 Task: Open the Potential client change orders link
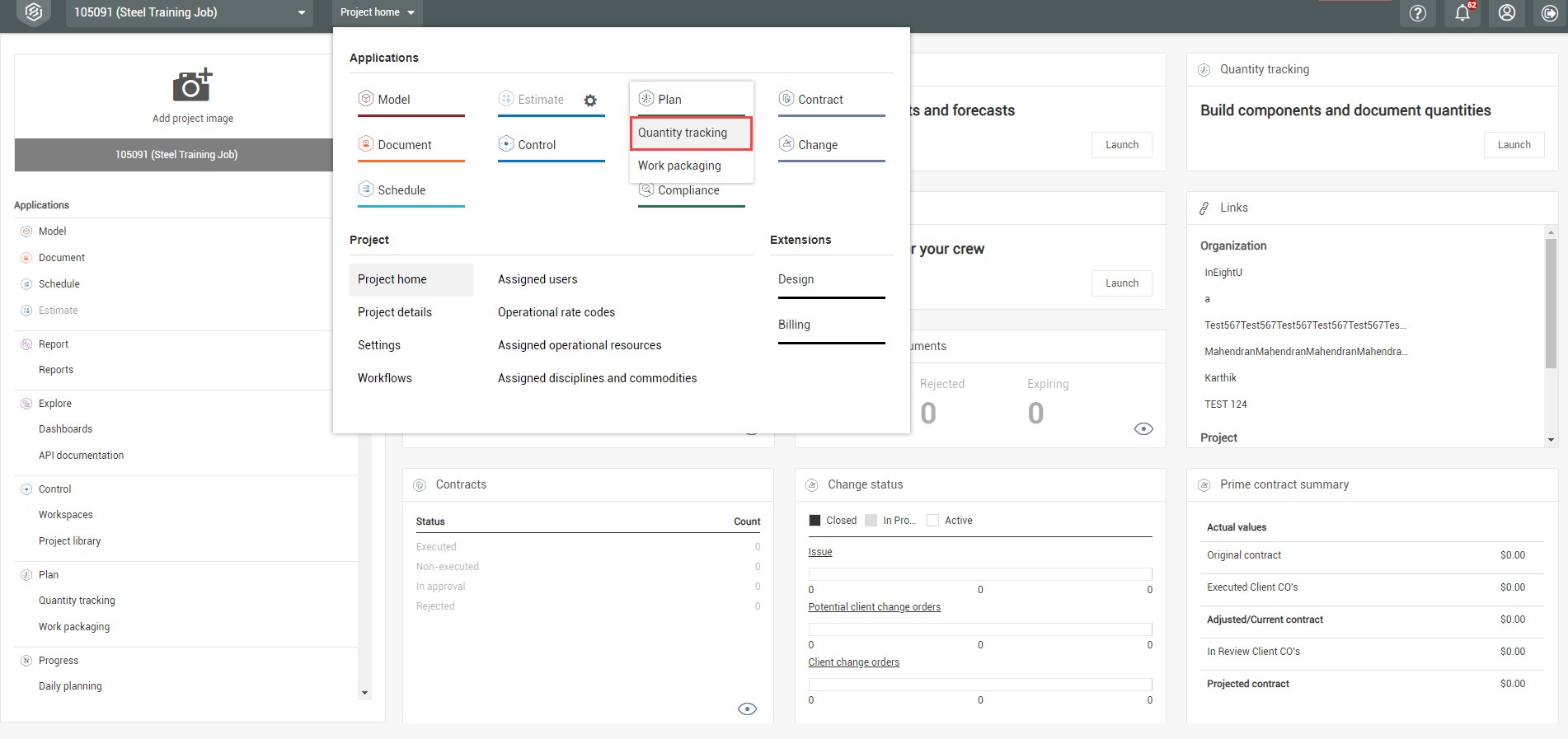874,607
